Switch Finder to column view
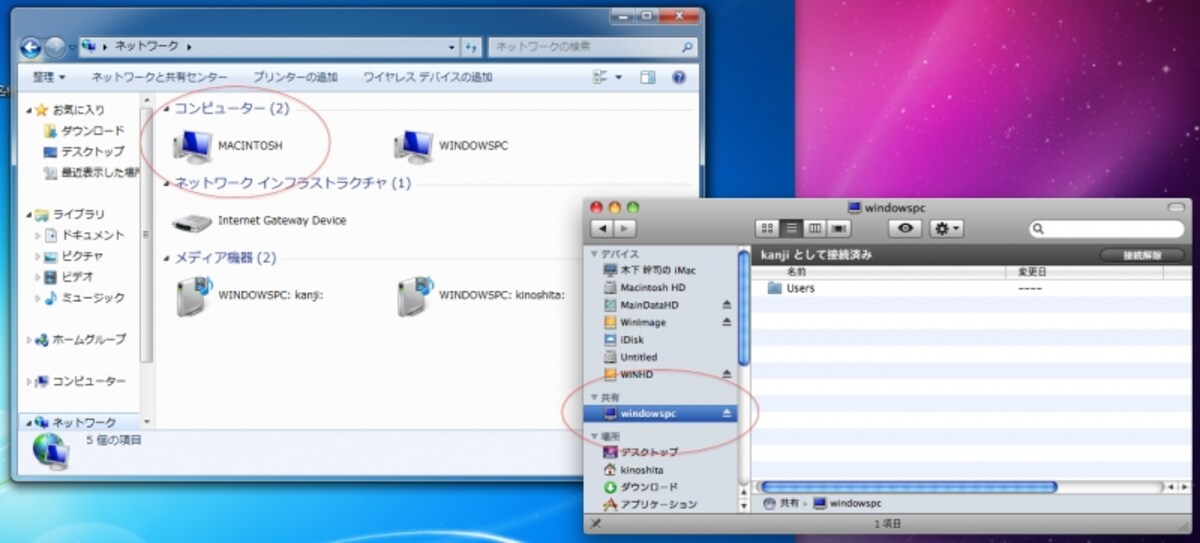 (x=815, y=229)
